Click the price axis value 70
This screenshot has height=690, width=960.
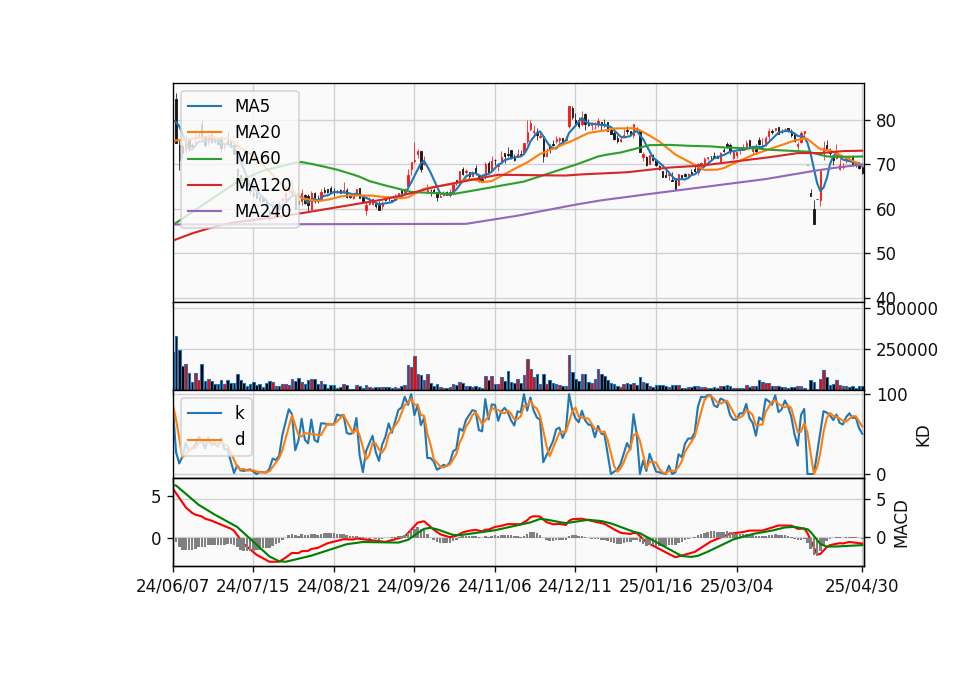coord(885,165)
